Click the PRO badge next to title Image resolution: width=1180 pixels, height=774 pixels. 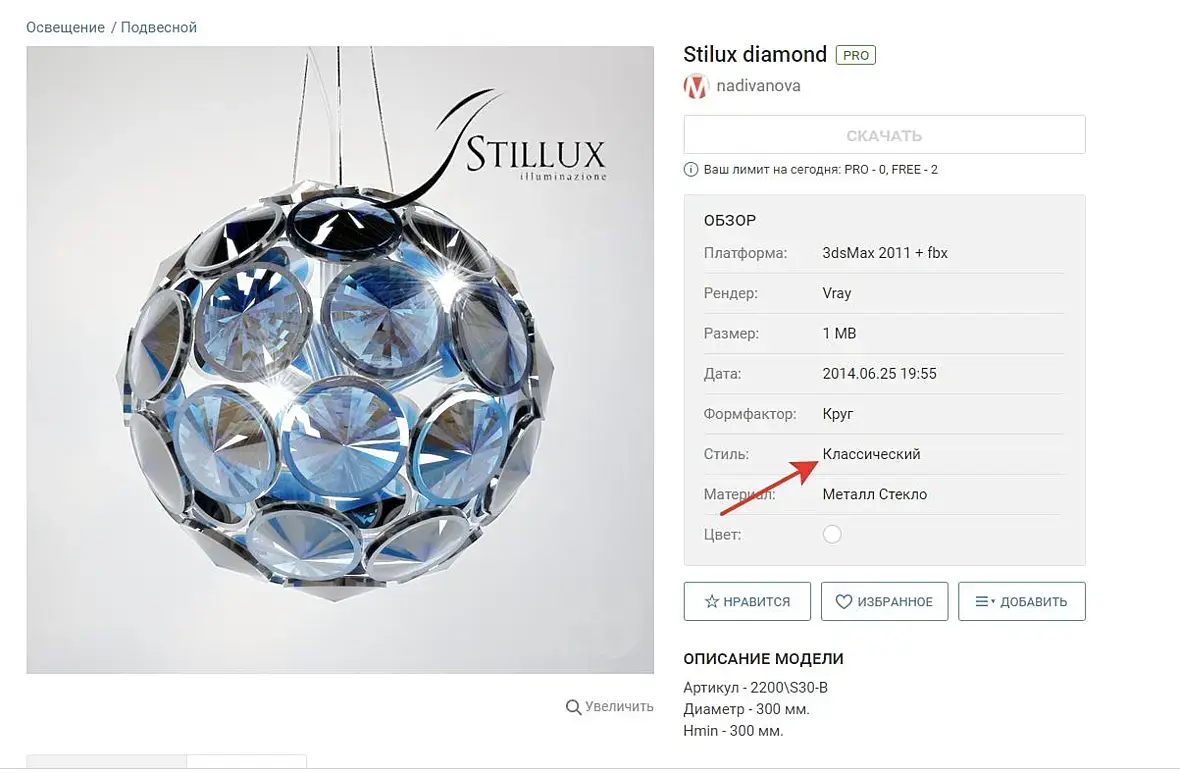pyautogui.click(x=856, y=55)
